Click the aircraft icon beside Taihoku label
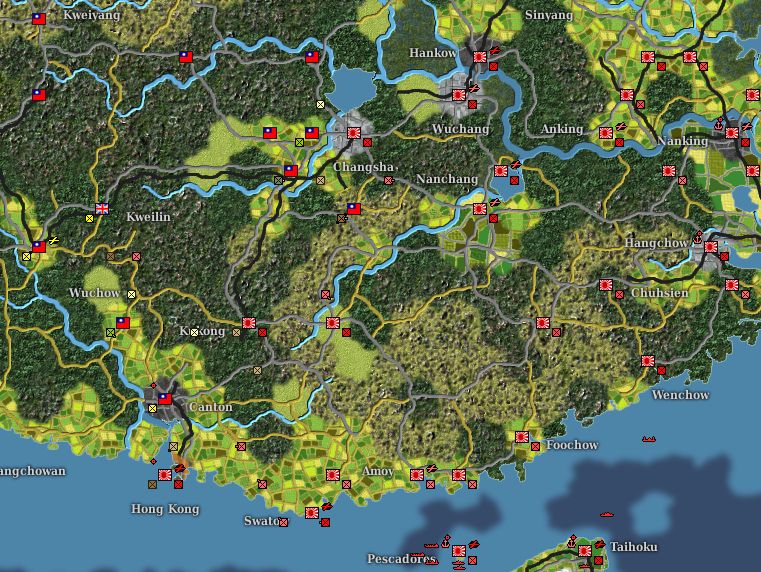The height and width of the screenshot is (572, 761). pyautogui.click(x=600, y=544)
